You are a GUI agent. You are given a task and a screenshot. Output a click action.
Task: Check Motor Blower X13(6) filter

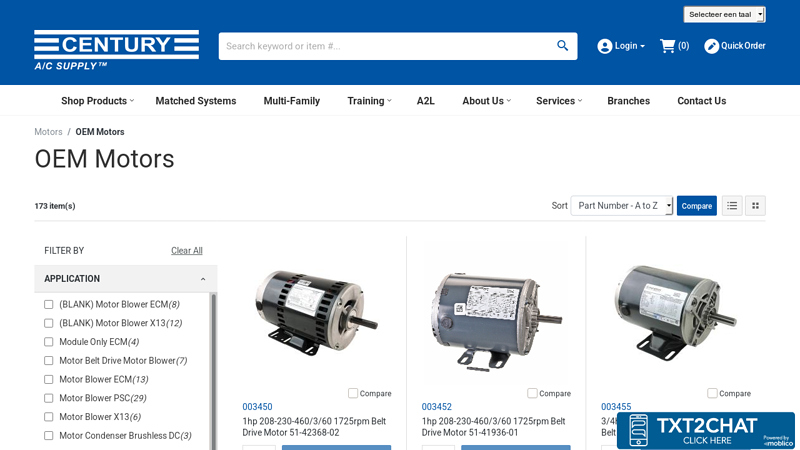click(x=48, y=417)
